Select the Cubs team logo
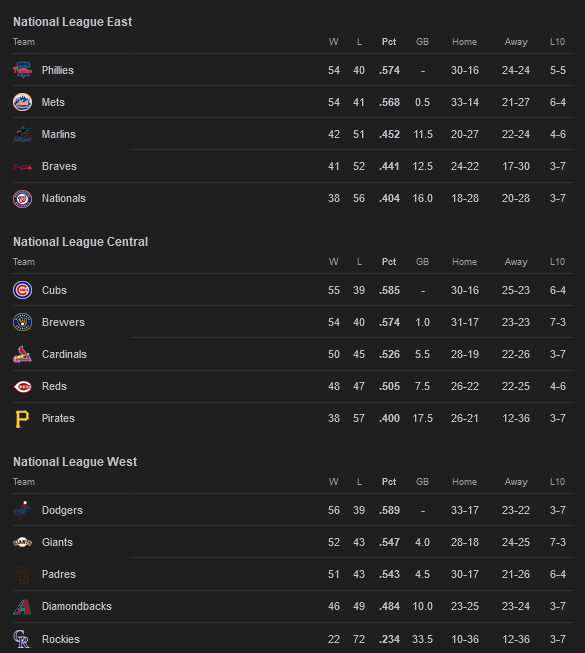 22,290
